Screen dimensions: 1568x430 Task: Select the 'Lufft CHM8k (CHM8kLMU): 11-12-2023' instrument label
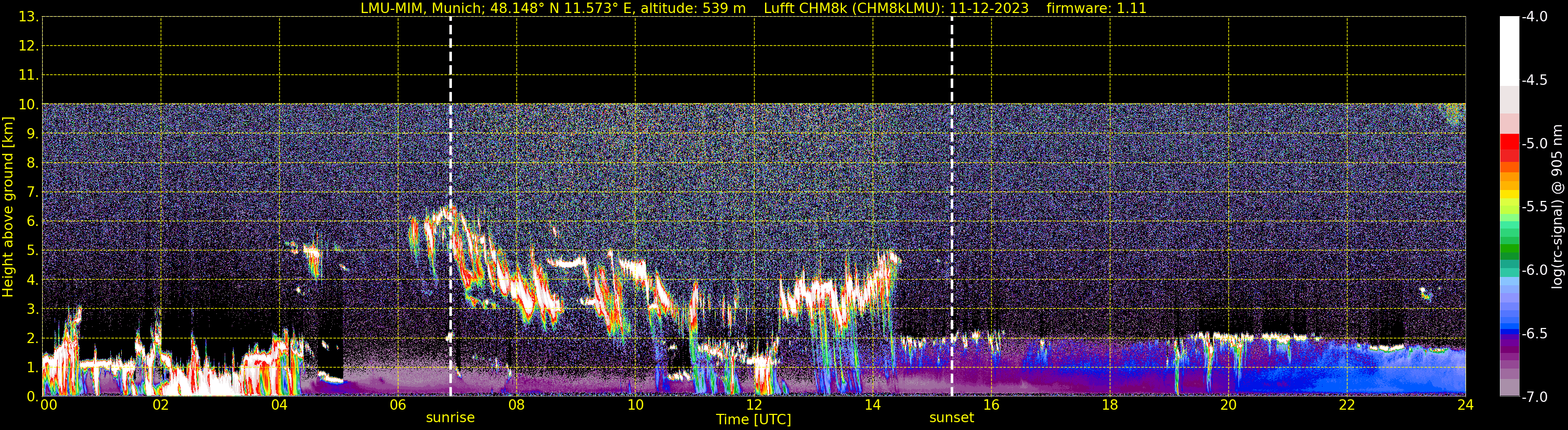(896, 8)
